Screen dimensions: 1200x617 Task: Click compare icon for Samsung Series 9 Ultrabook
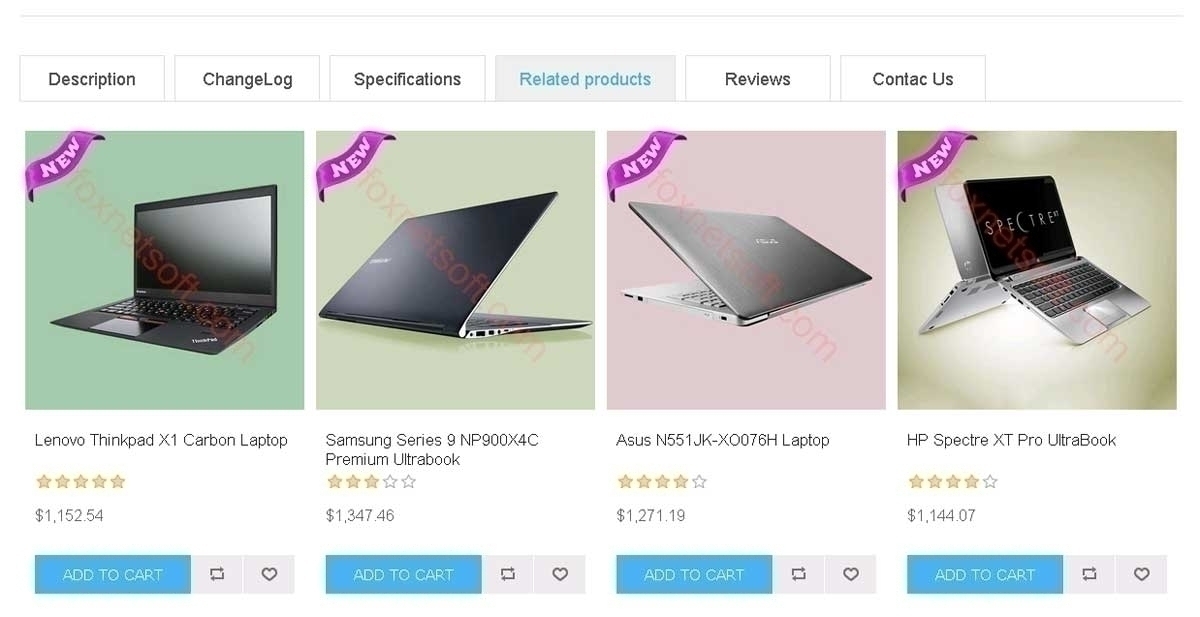pyautogui.click(x=508, y=574)
